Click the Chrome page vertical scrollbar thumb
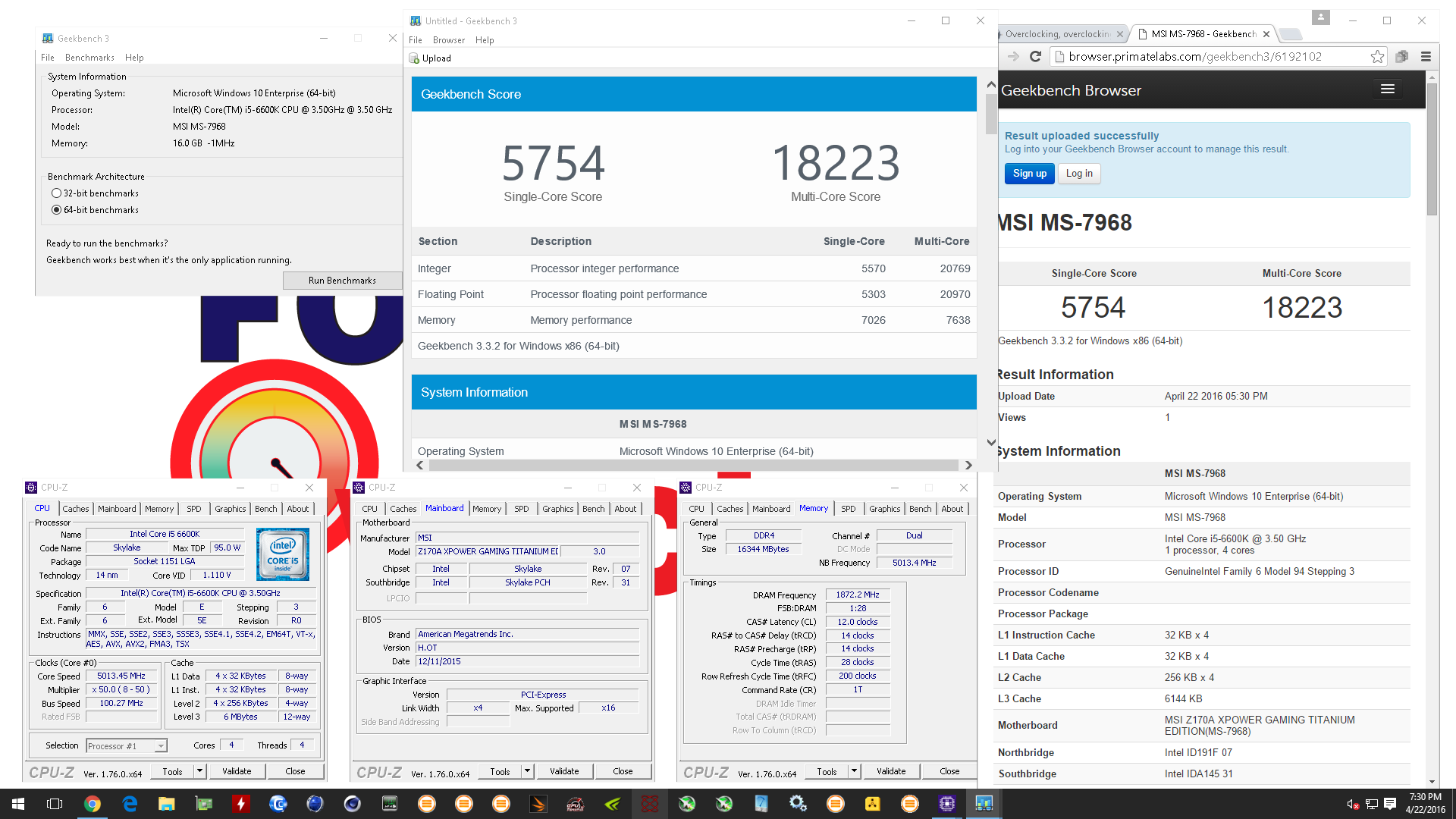 tap(1432, 149)
